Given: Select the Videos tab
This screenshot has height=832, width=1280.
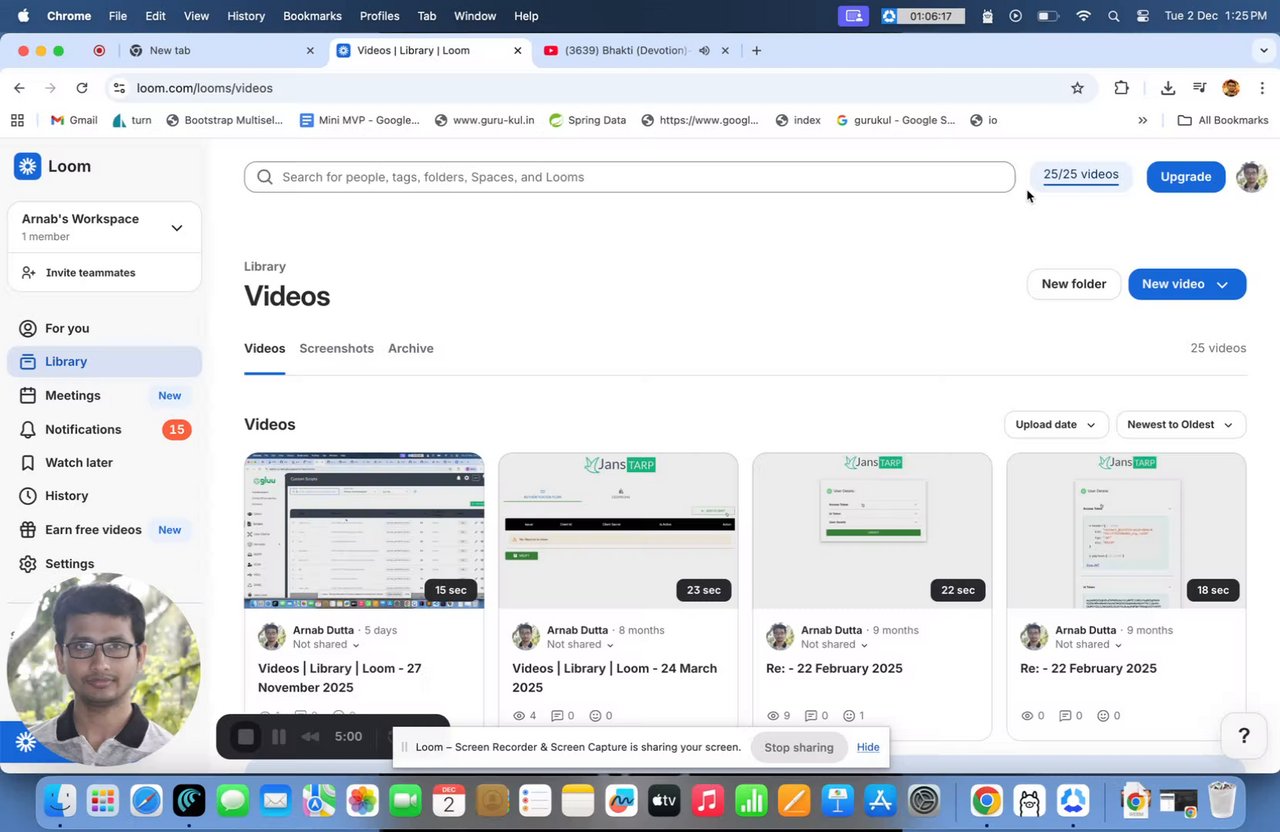Looking at the screenshot, I should click(264, 348).
